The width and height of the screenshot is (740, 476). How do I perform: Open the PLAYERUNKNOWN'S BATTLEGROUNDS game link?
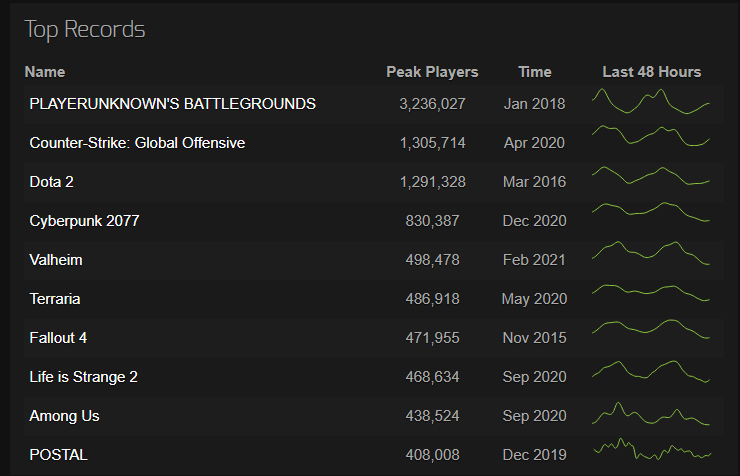click(x=172, y=104)
